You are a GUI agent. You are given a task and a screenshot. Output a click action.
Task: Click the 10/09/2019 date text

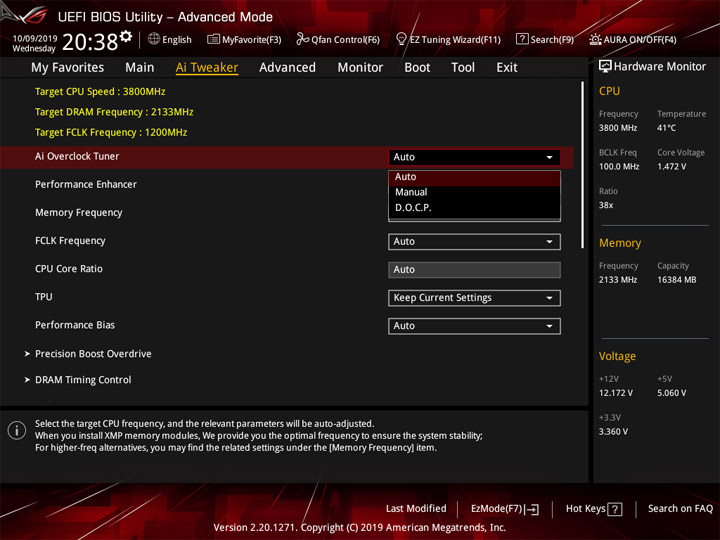(35, 39)
